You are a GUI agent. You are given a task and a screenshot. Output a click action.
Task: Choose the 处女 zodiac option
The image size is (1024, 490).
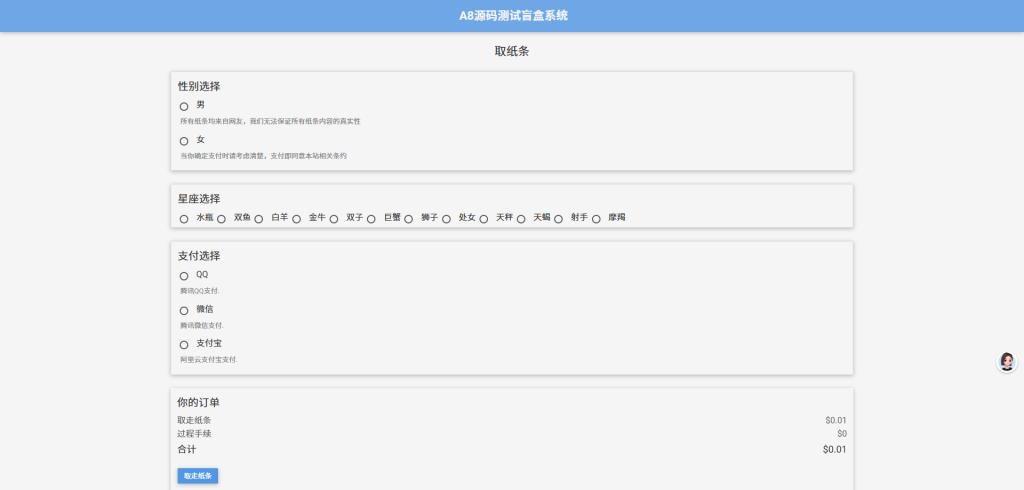tap(446, 219)
